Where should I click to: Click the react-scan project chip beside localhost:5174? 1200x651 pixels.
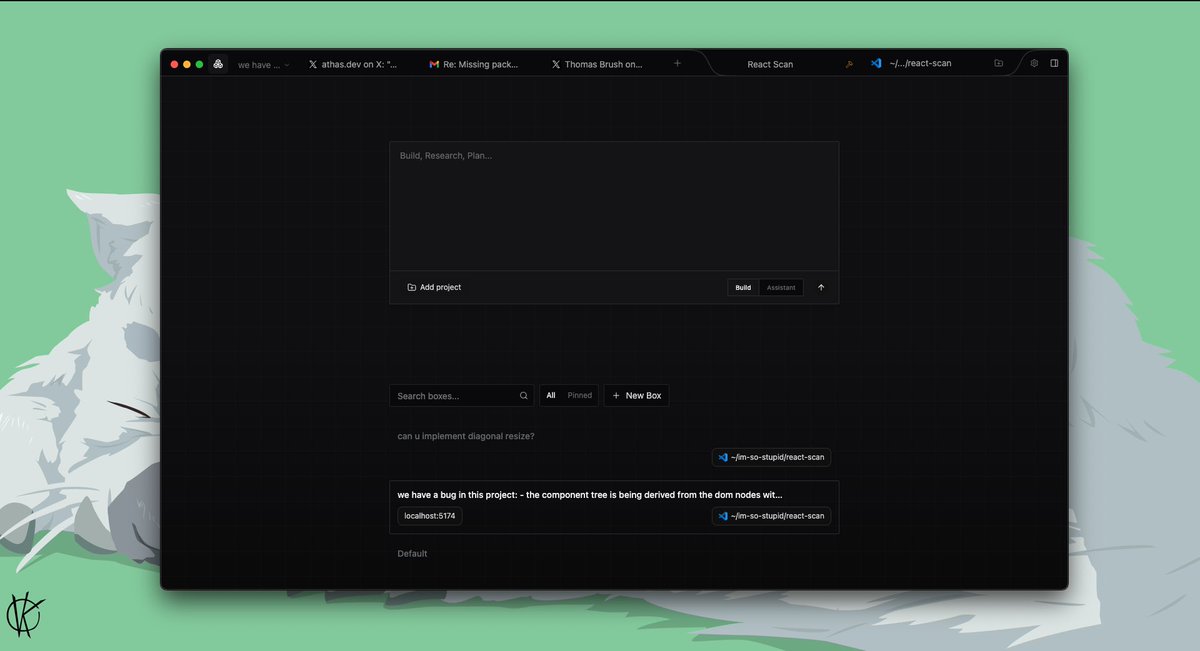tap(771, 516)
